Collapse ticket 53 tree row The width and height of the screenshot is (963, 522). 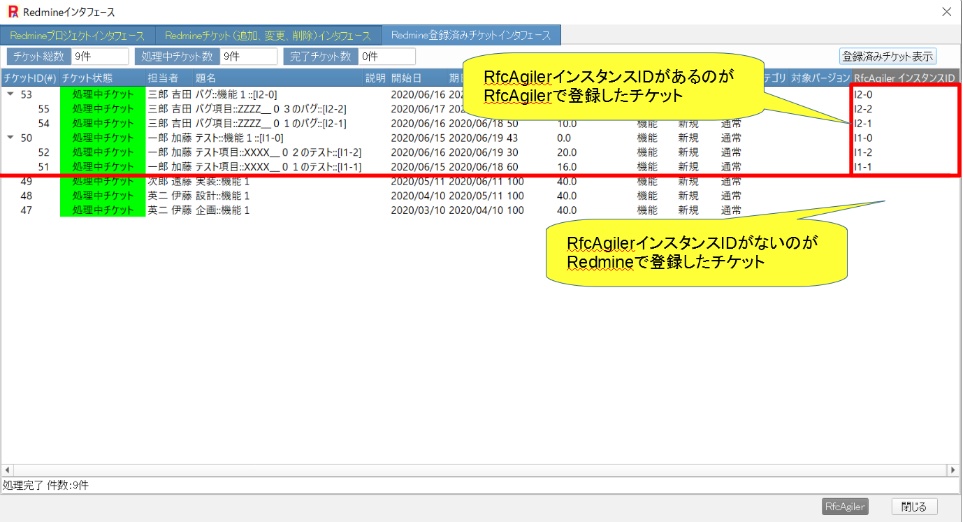(x=10, y=94)
